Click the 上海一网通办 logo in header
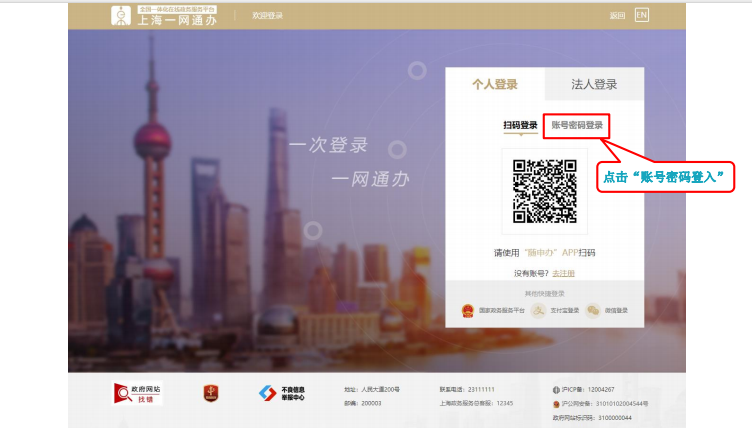This screenshot has height=429, width=752. [164, 15]
